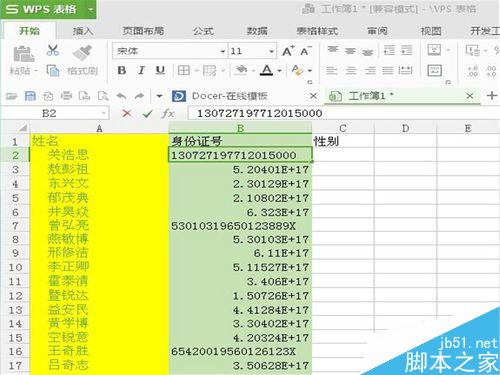The image size is (500, 375).
Task: Expand quick access toolbar dropdown
Action: pyautogui.click(x=159, y=96)
